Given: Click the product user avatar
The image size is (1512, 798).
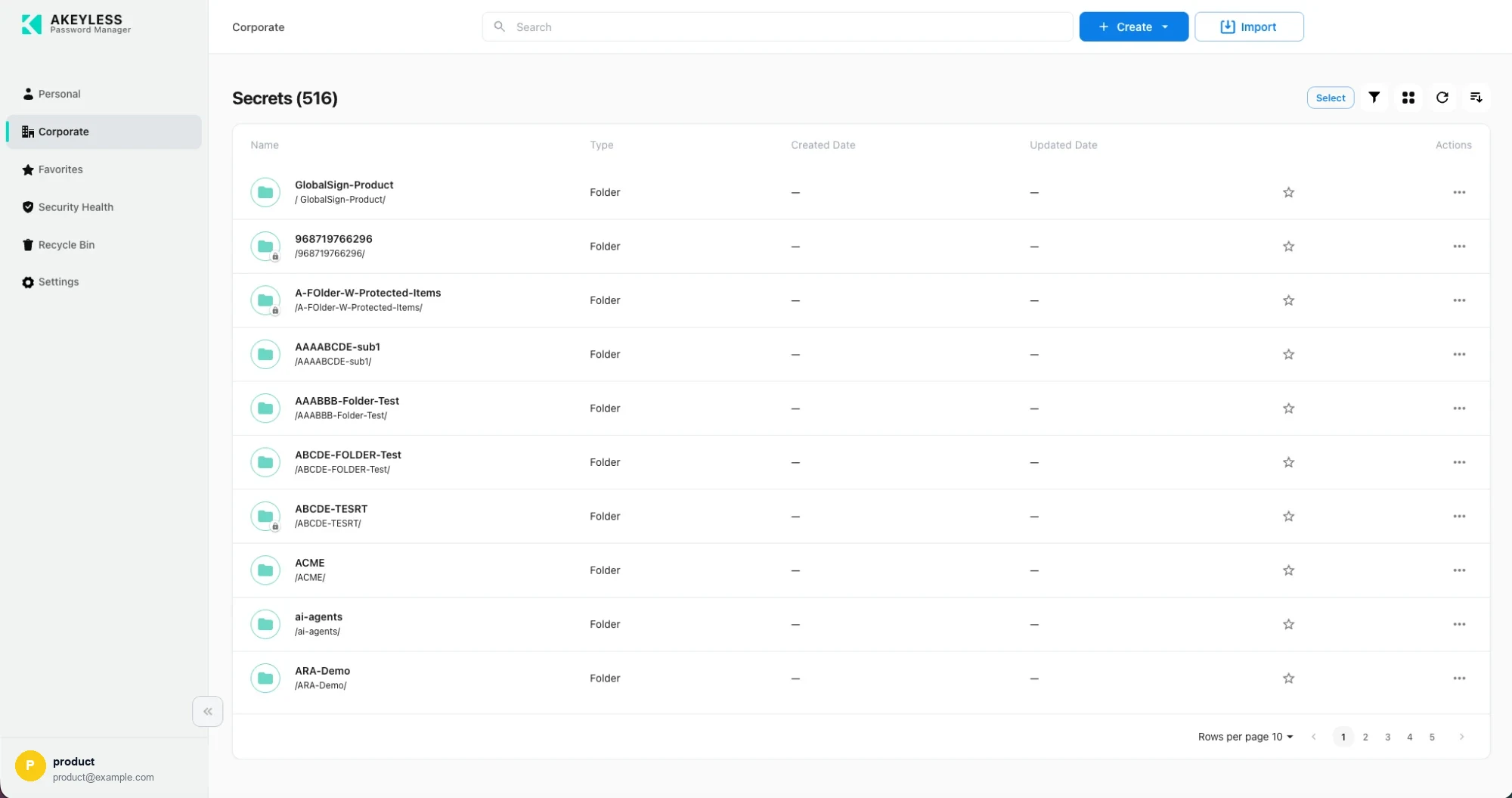Looking at the screenshot, I should click(x=30, y=765).
